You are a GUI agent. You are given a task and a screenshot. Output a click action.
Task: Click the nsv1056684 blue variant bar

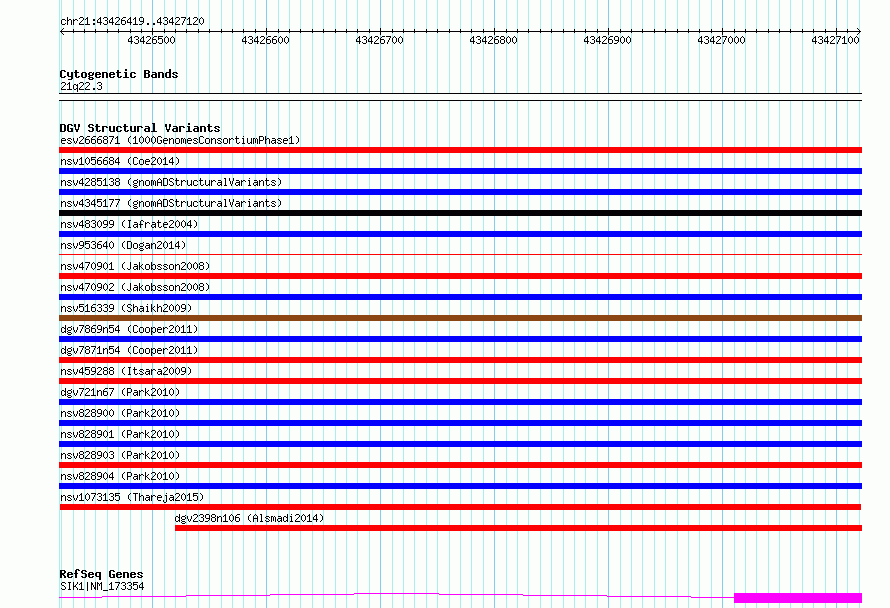460,171
